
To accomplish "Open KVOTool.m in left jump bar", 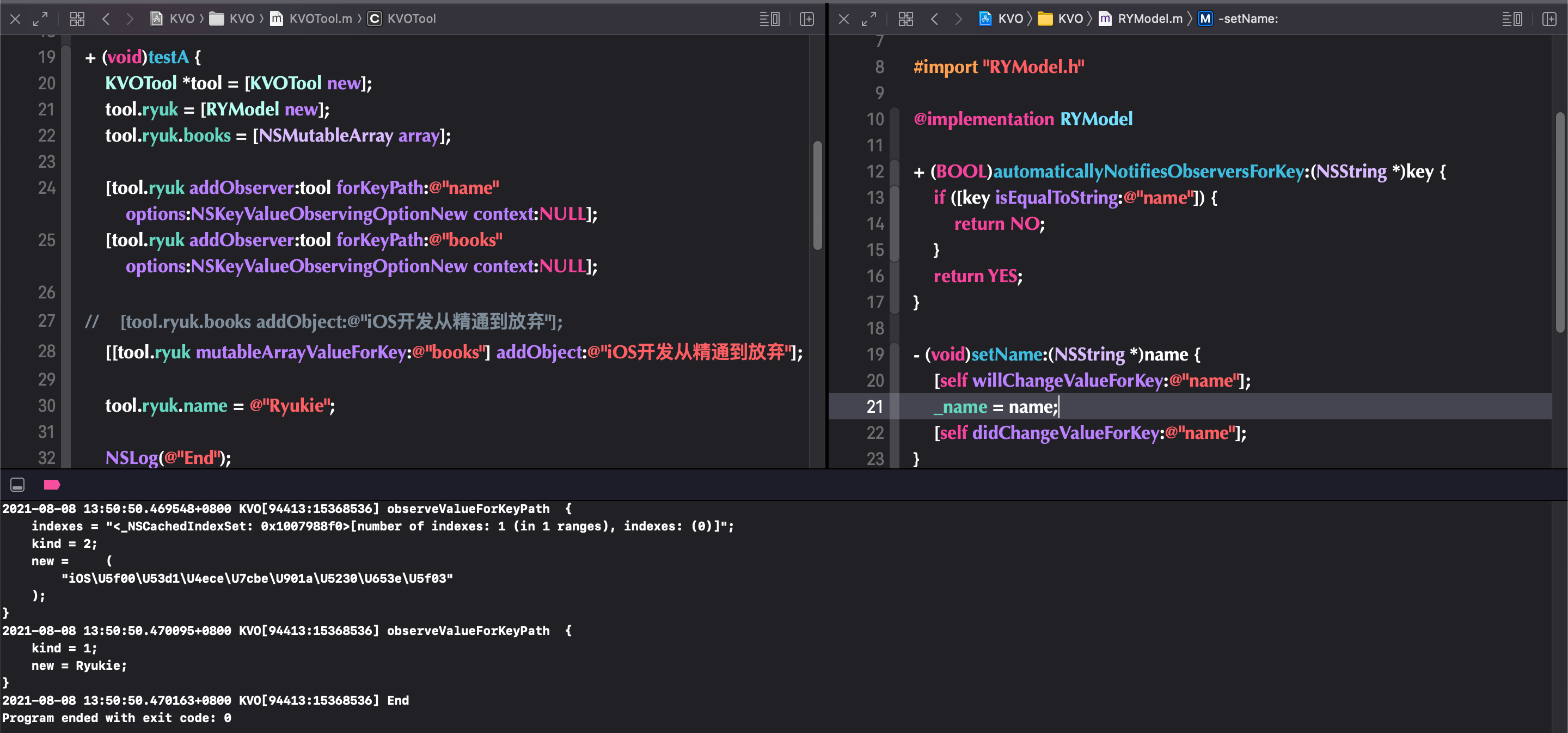I will click(x=311, y=19).
